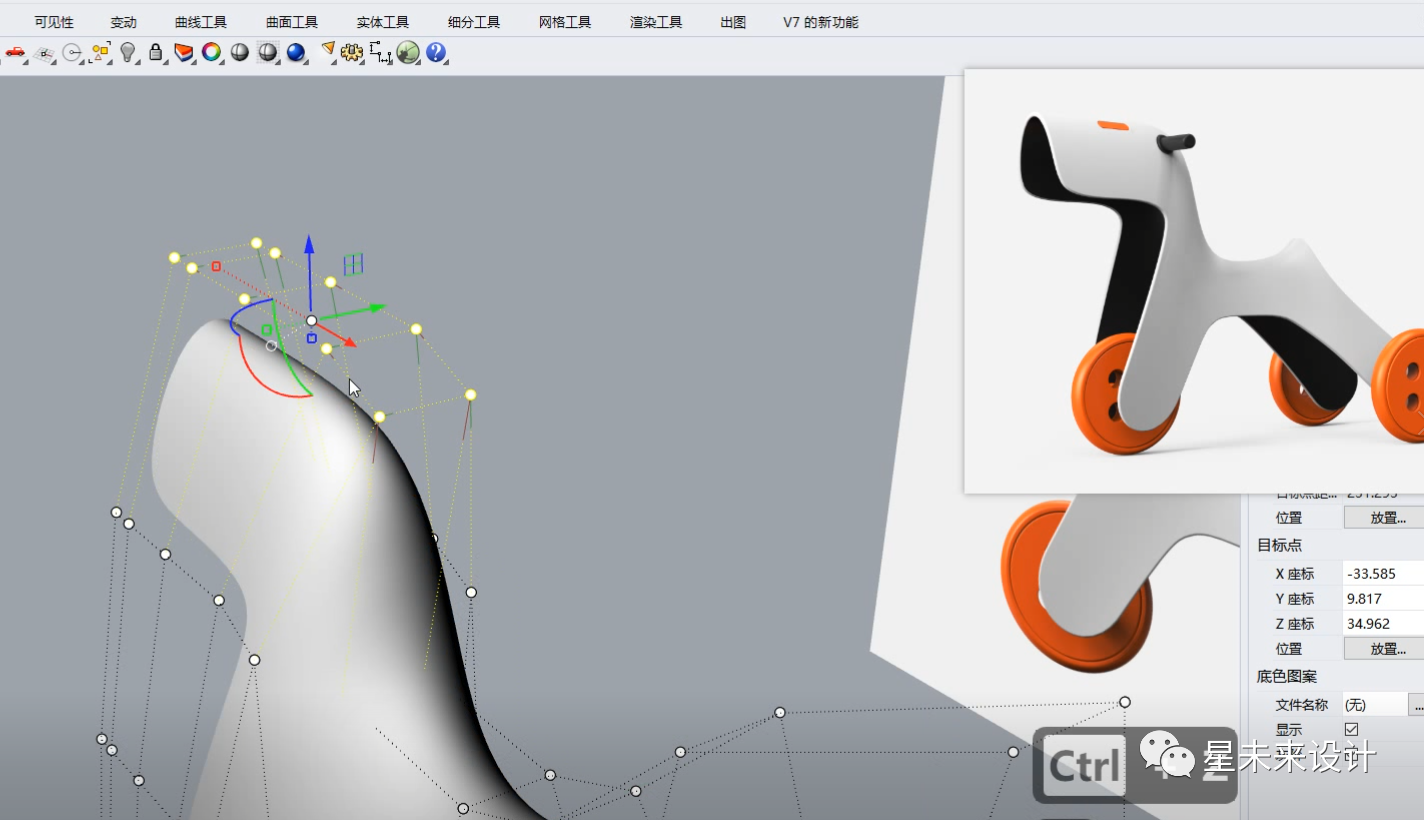Open the 曲线工具 tab
1424x820 pixels.
coord(201,22)
